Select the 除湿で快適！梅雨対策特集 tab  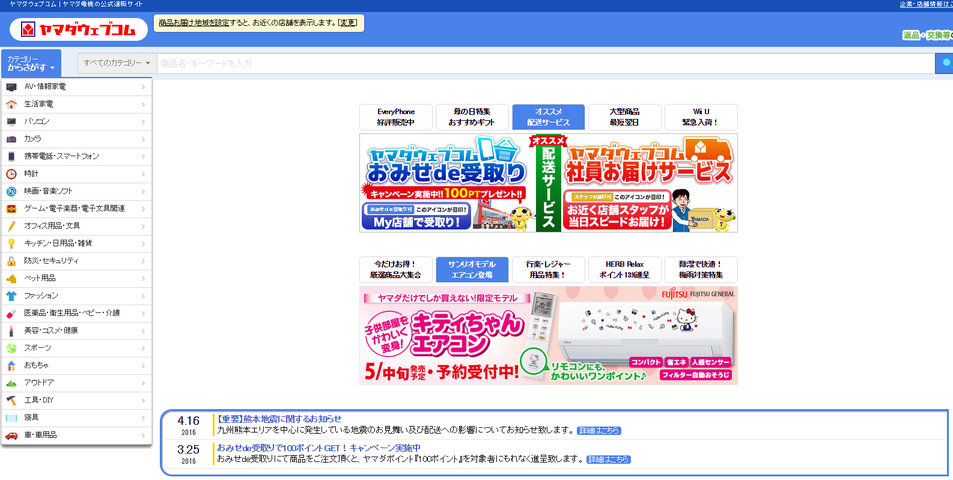(701, 269)
